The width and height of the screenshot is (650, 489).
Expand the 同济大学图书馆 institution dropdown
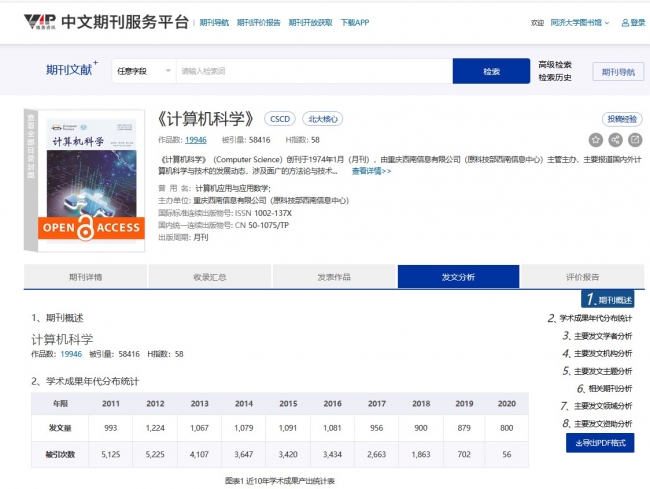tap(580, 23)
